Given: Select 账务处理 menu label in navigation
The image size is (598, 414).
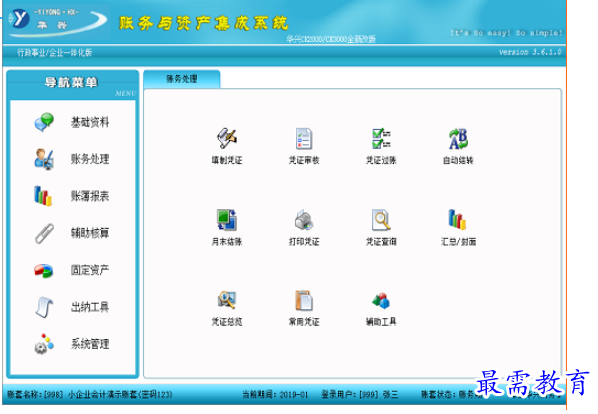Looking at the screenshot, I should click(90, 159).
